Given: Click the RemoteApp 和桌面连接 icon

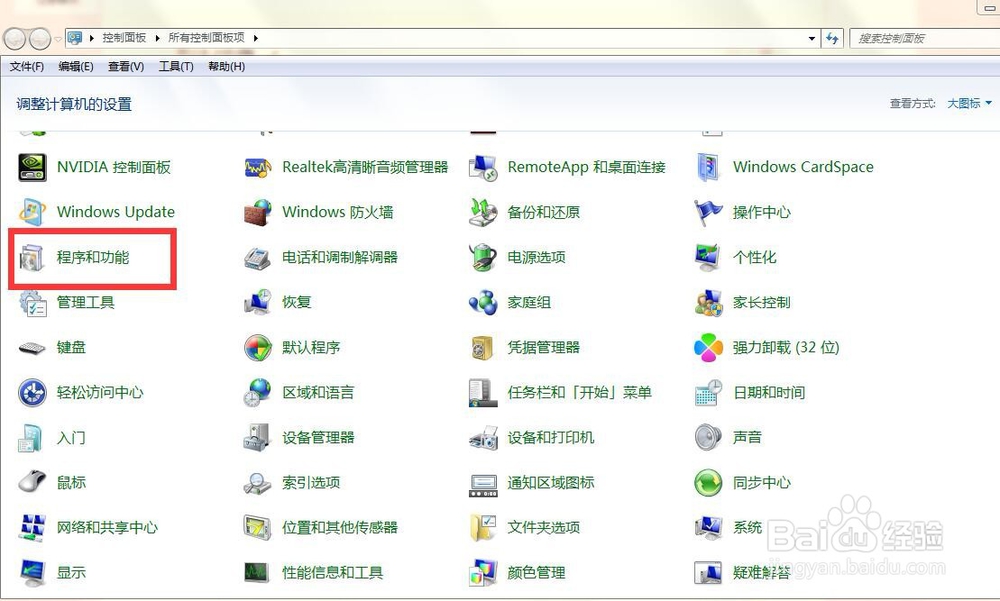Looking at the screenshot, I should coord(483,167).
